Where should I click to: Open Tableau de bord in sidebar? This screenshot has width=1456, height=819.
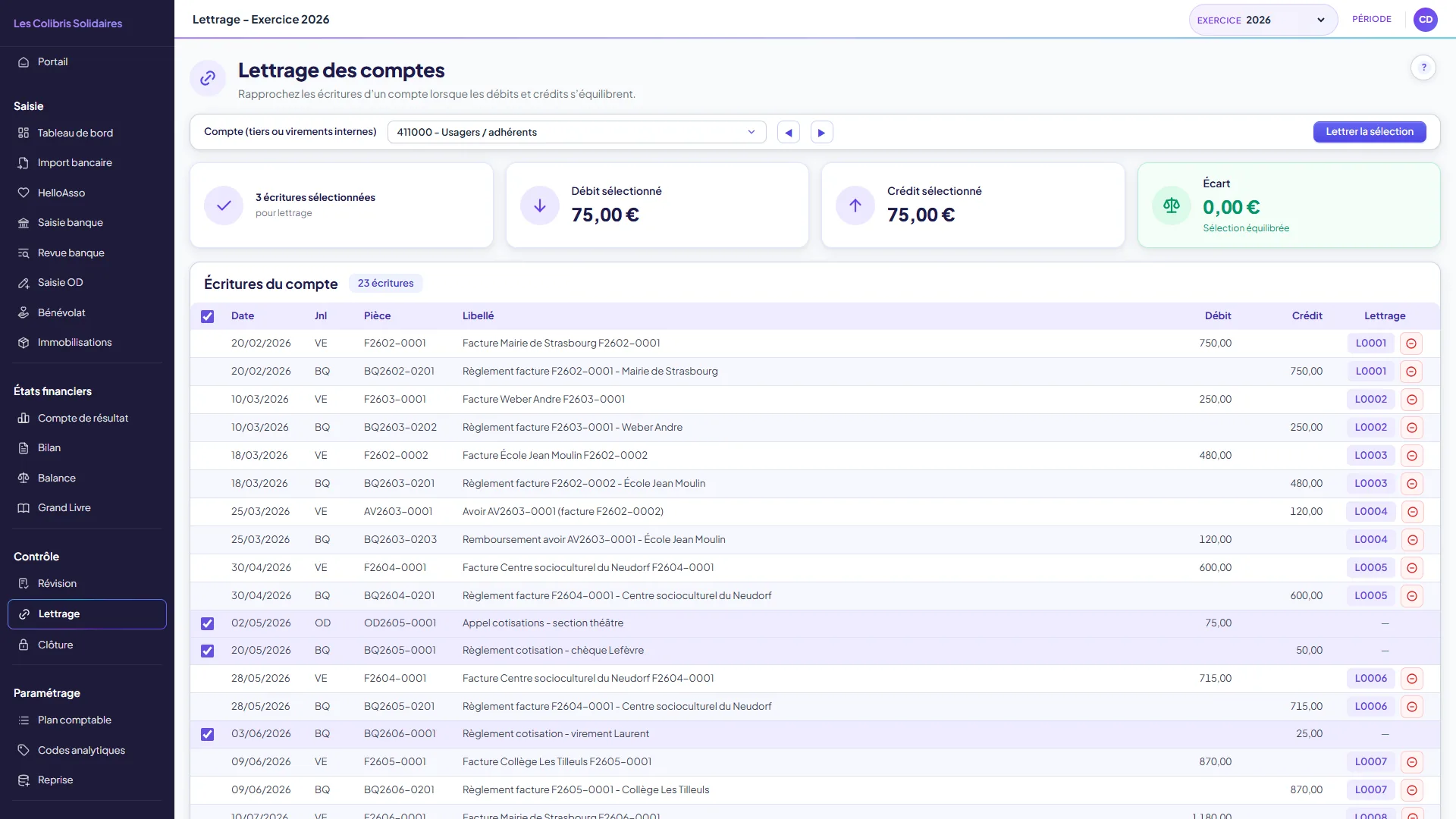pos(87,133)
